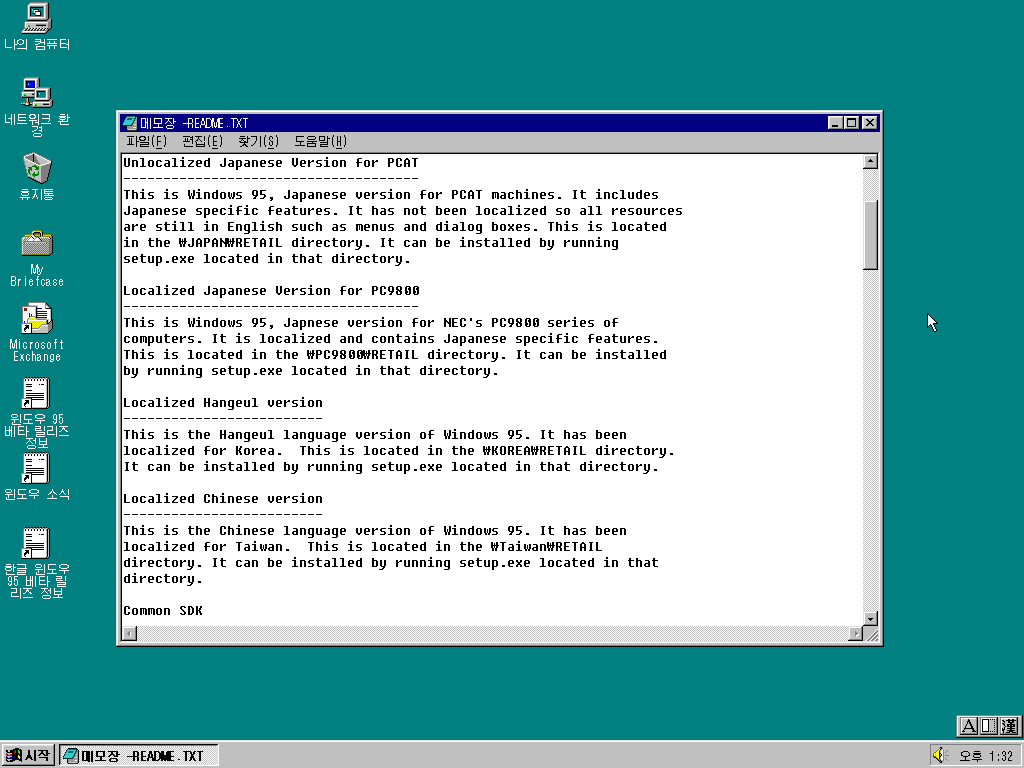Open the 편집(E) menu
This screenshot has height=768, width=1024.
(202, 141)
